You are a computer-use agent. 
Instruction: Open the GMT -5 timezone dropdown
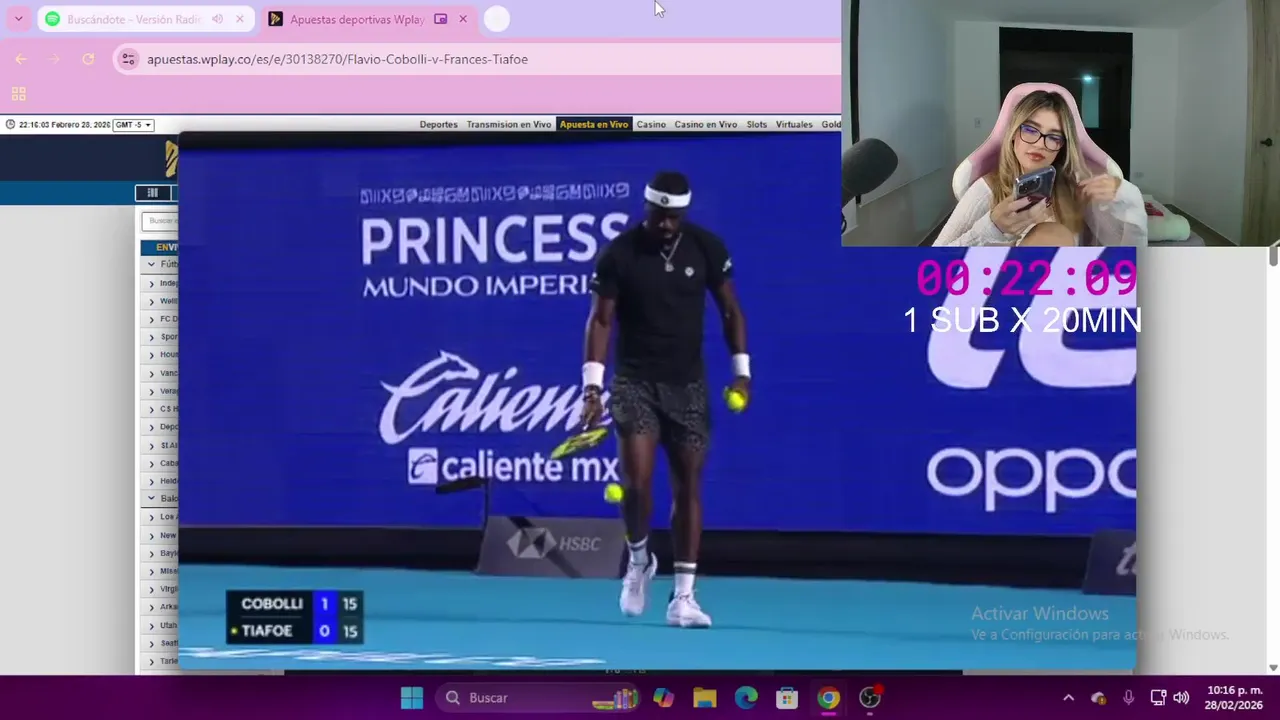pos(133,125)
